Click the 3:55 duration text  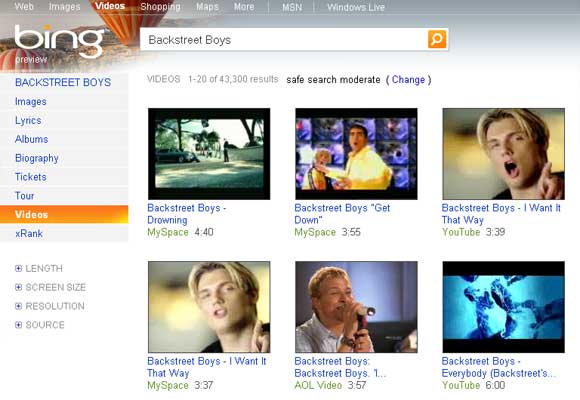(x=351, y=232)
